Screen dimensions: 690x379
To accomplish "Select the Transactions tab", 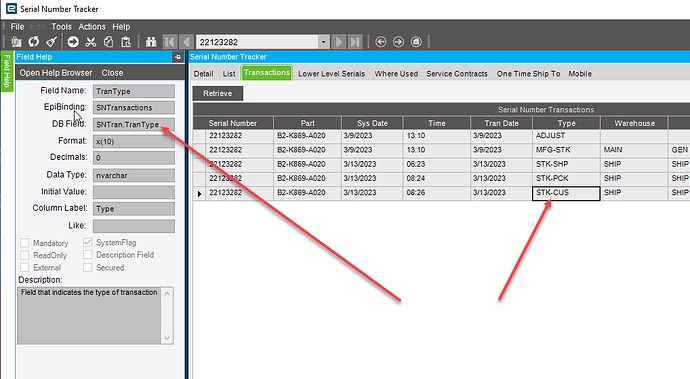I will click(x=267, y=73).
